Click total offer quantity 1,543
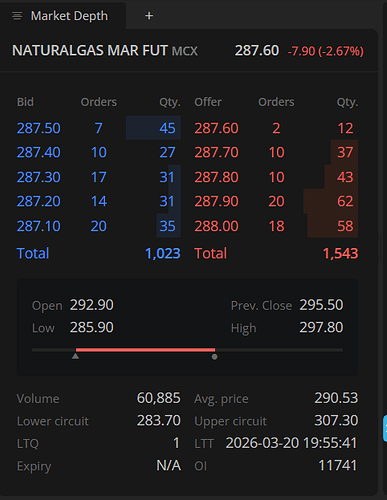Viewport: 387px width, 500px height. 340,253
